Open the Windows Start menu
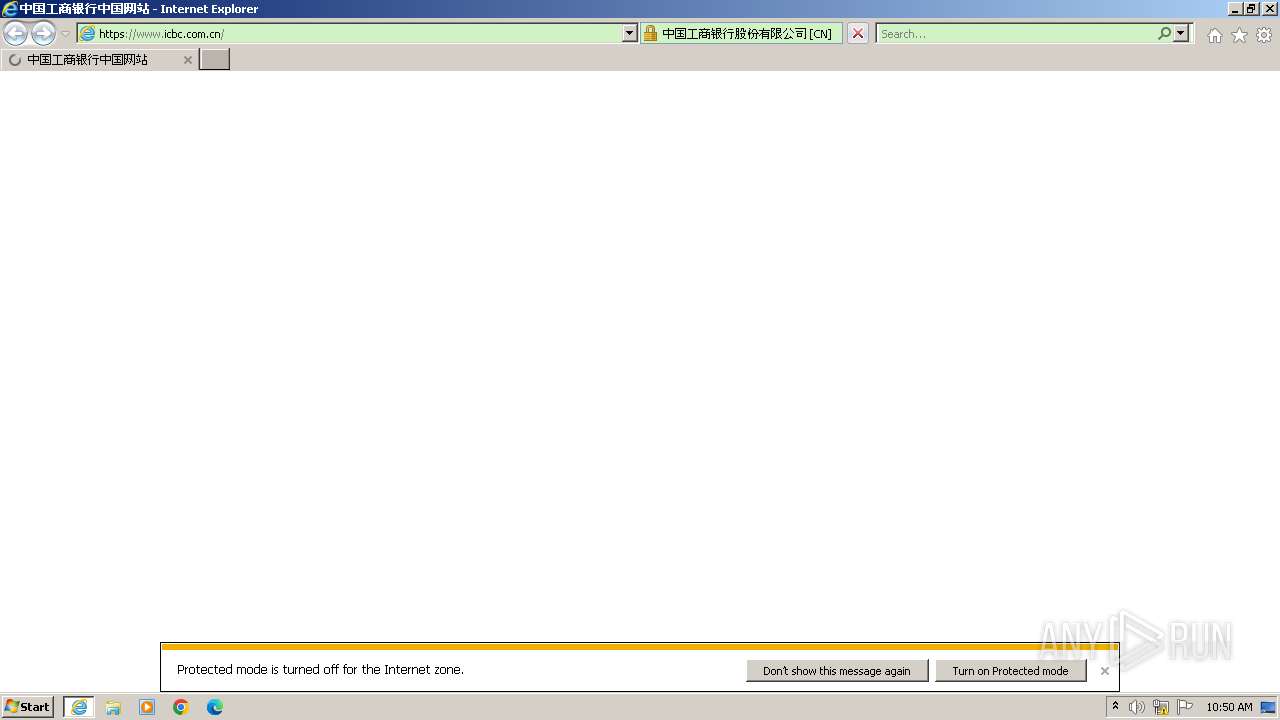The height and width of the screenshot is (720, 1280). (x=28, y=707)
